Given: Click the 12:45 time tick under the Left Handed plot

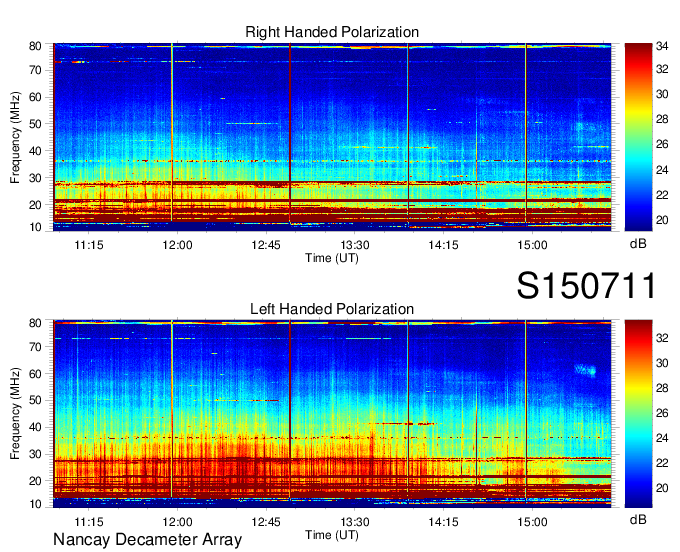Looking at the screenshot, I should (266, 522).
